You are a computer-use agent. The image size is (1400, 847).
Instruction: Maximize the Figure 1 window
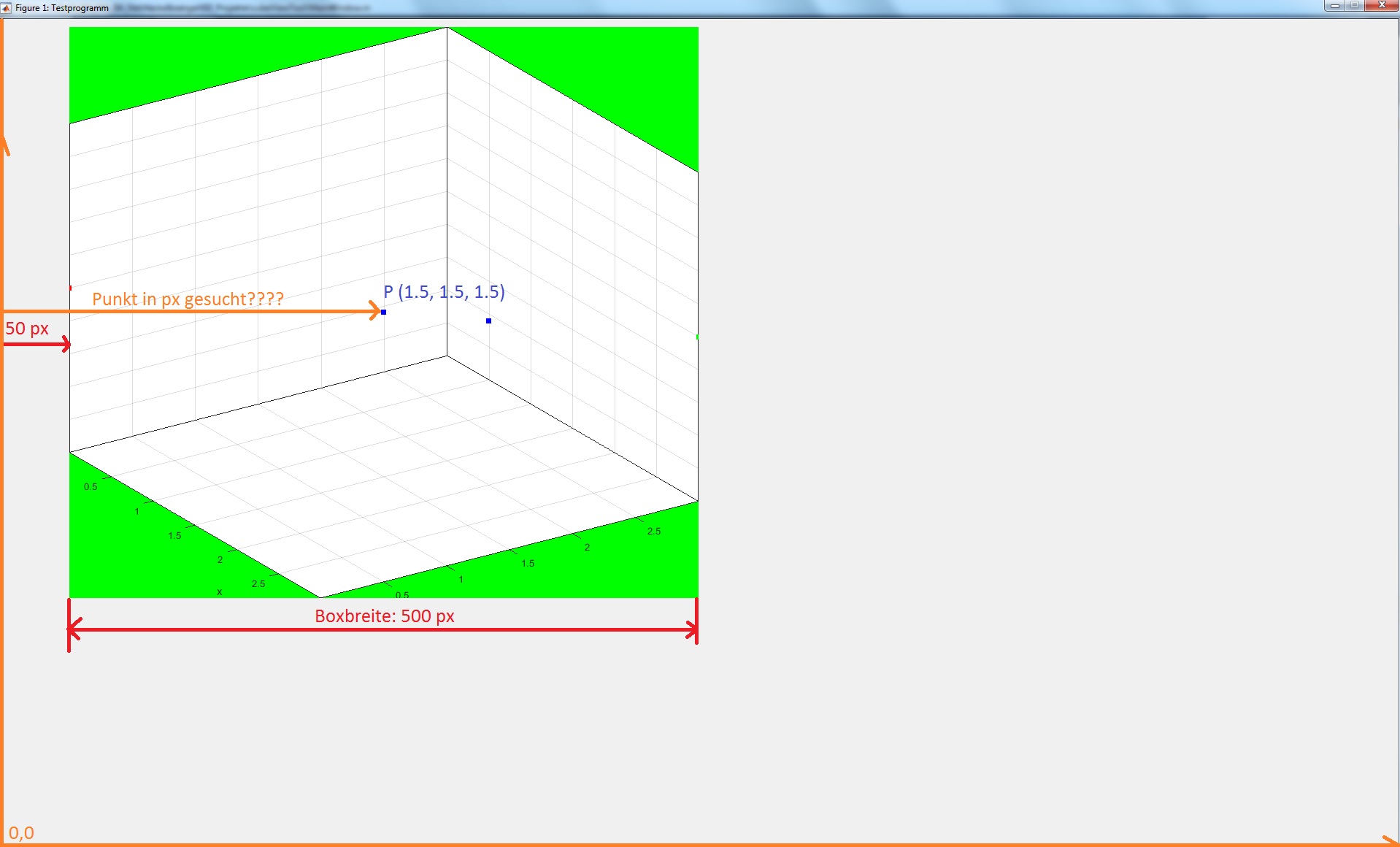[1354, 6]
